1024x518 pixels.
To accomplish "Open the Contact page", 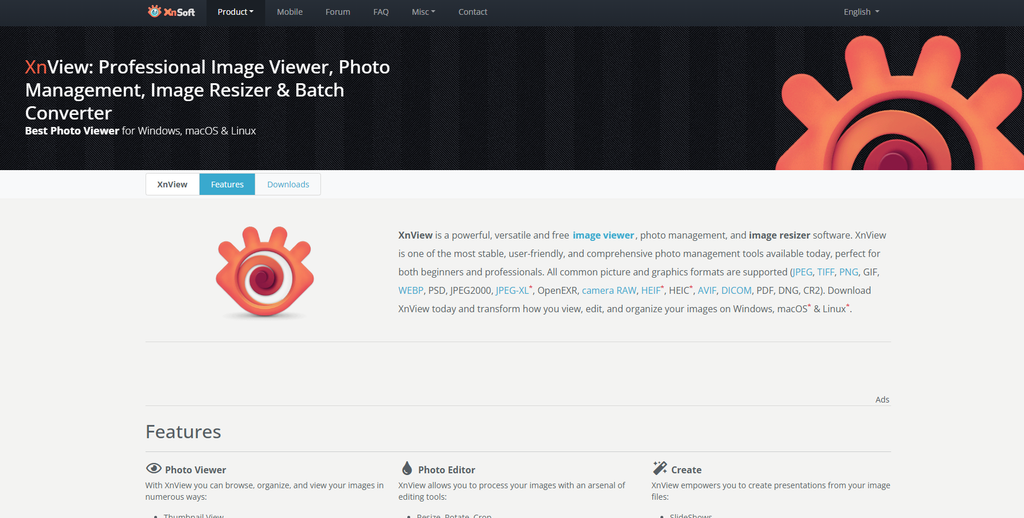I will coord(473,12).
